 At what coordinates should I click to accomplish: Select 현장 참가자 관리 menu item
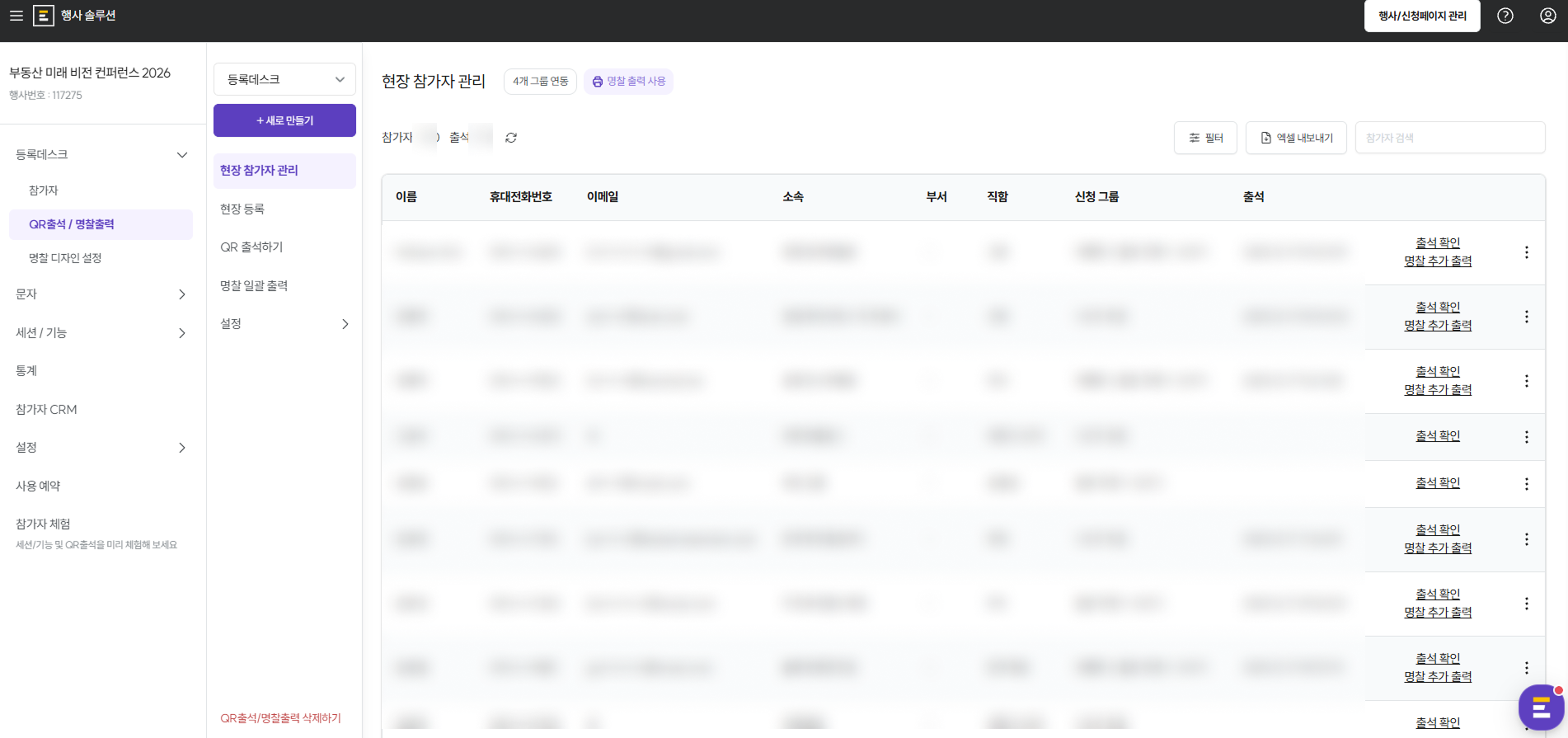pyautogui.click(x=284, y=171)
